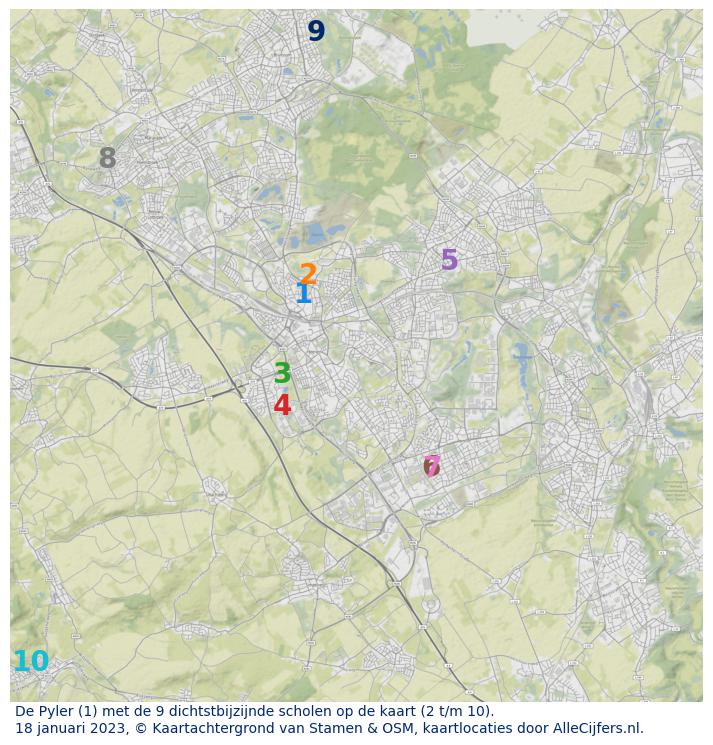The height and width of the screenshot is (745, 713).
Task: Click the blue lake north of marker 2
Action: pos(317,234)
